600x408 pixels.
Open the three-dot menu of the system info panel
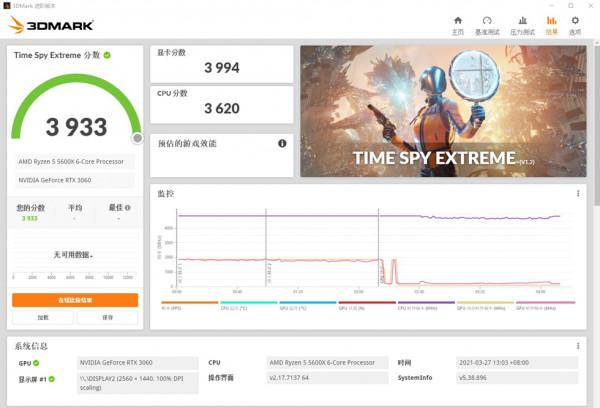click(x=578, y=346)
